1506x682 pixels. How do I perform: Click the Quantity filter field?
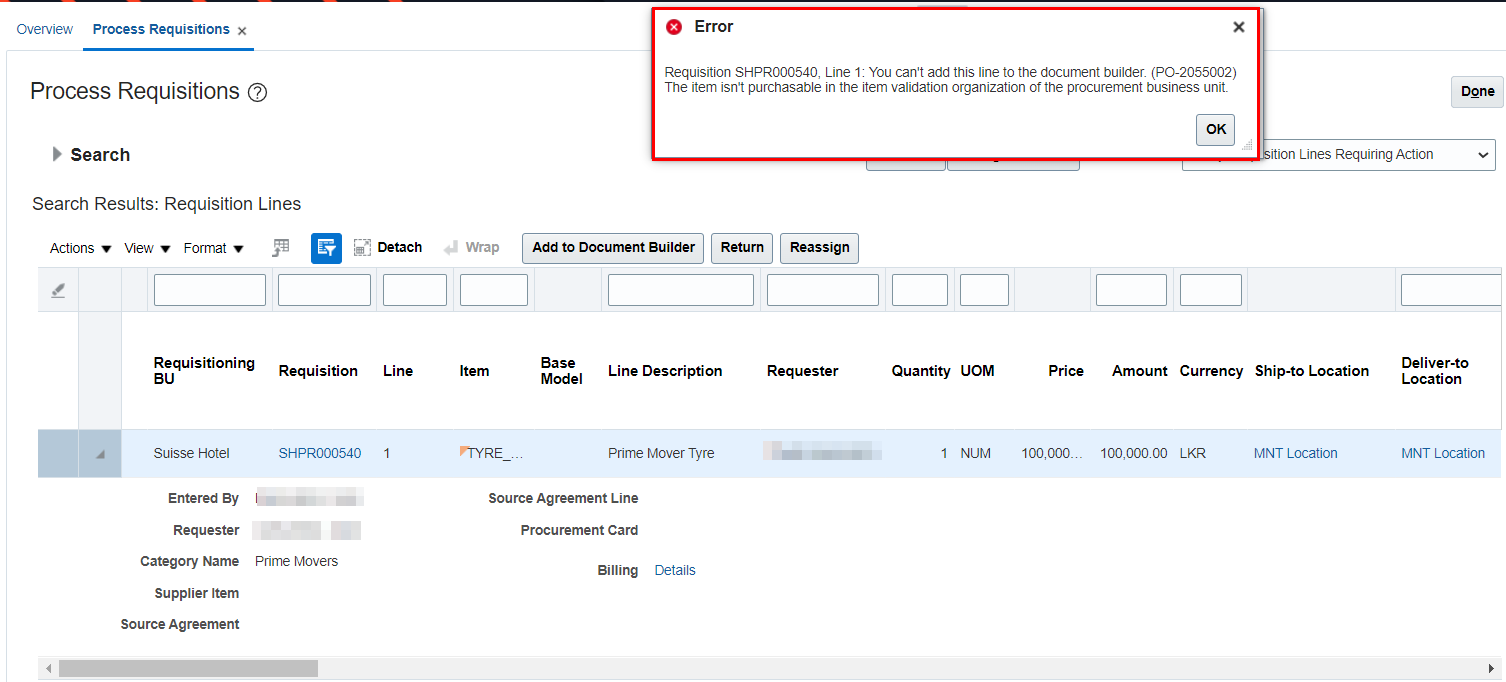pos(920,290)
